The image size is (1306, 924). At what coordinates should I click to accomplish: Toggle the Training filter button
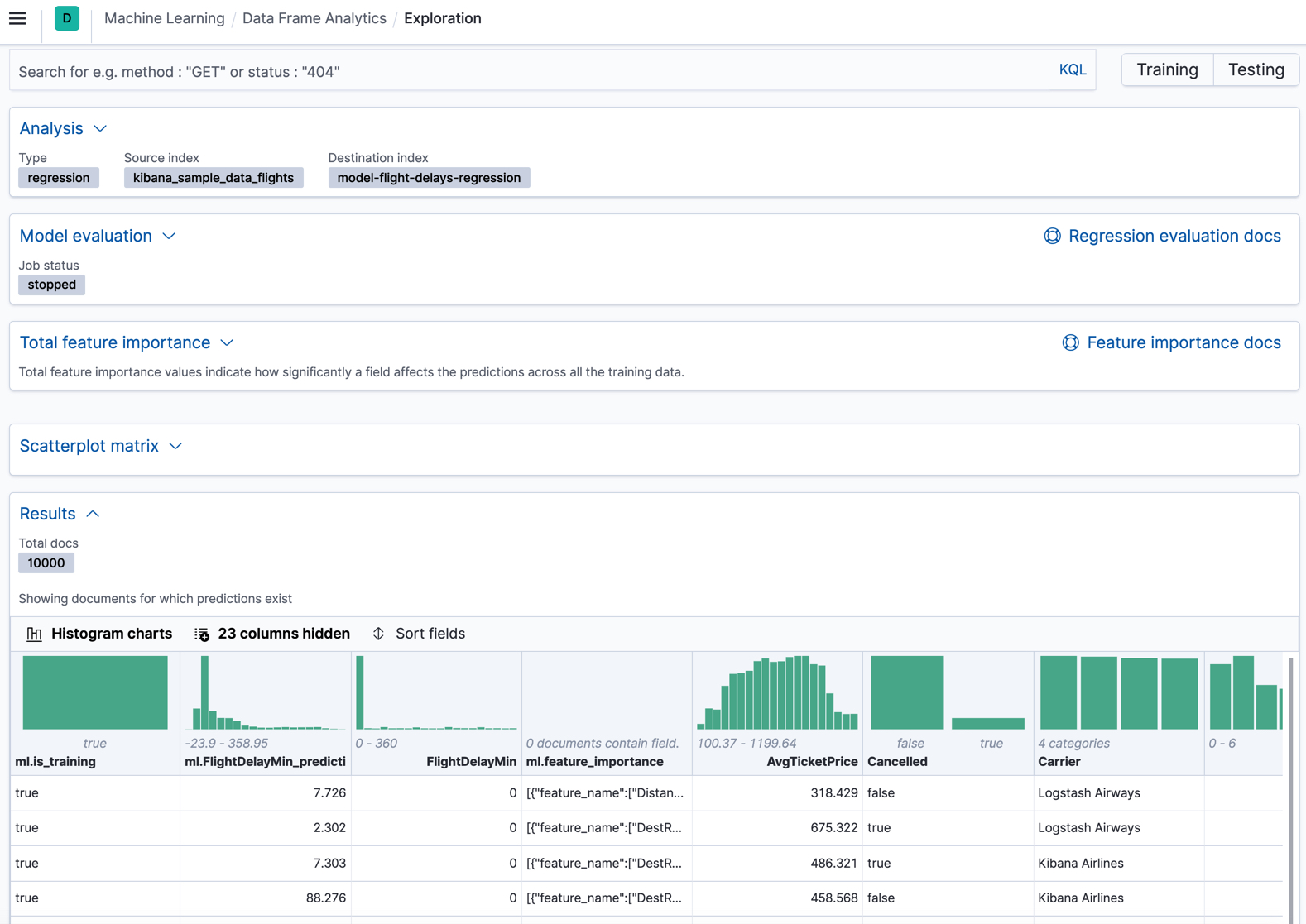click(x=1167, y=70)
